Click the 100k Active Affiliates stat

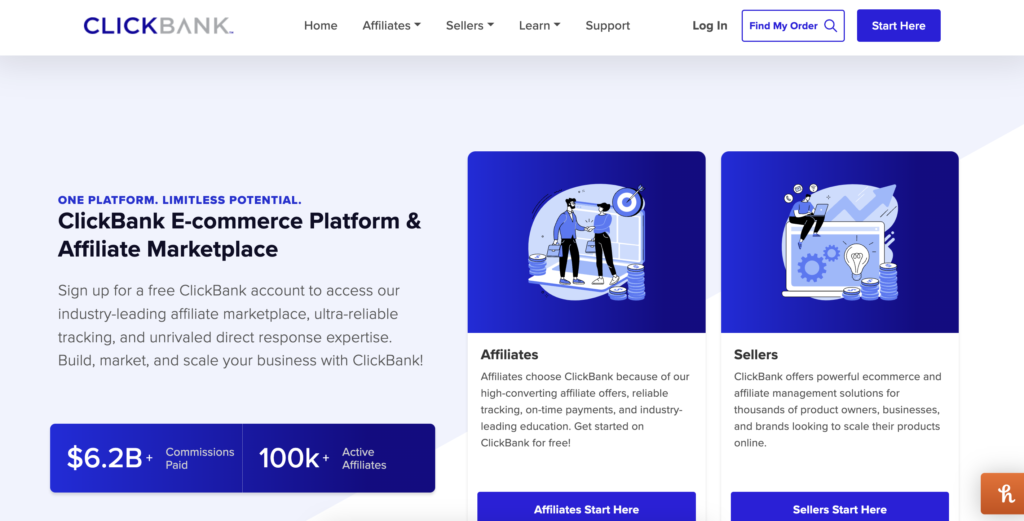coord(338,458)
